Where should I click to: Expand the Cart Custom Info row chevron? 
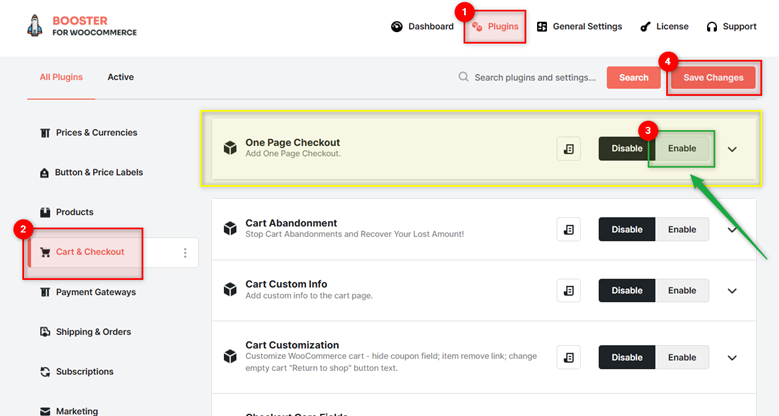pyautogui.click(x=732, y=291)
